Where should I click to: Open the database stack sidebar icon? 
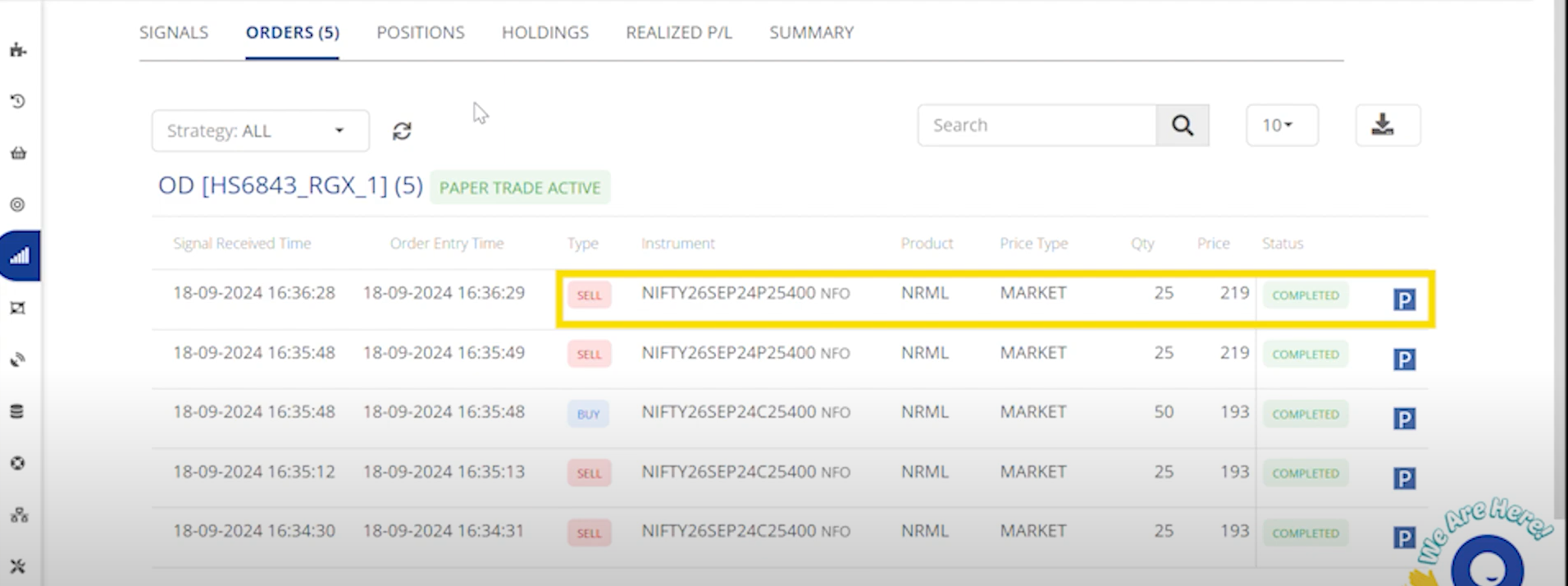pyautogui.click(x=17, y=411)
